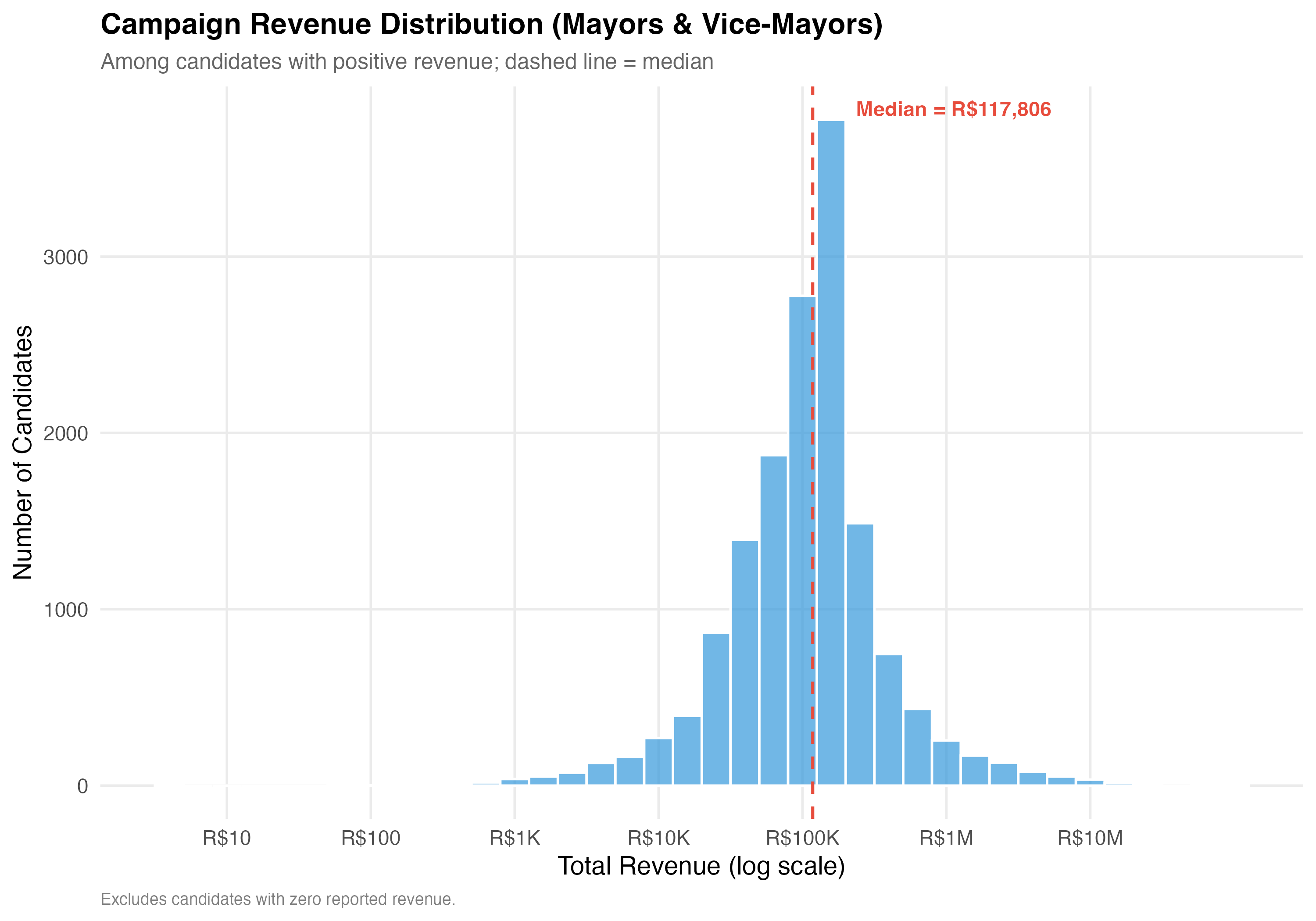
Task: Click the chart title text
Action: point(491,25)
